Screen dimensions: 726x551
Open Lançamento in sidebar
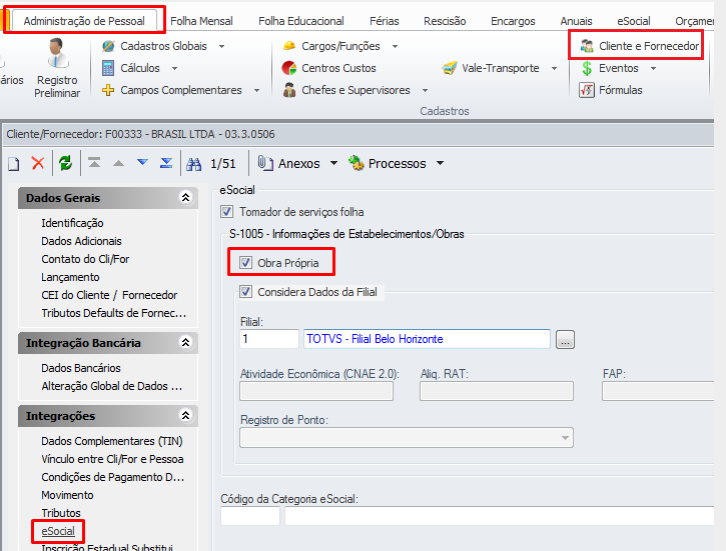tap(70, 277)
